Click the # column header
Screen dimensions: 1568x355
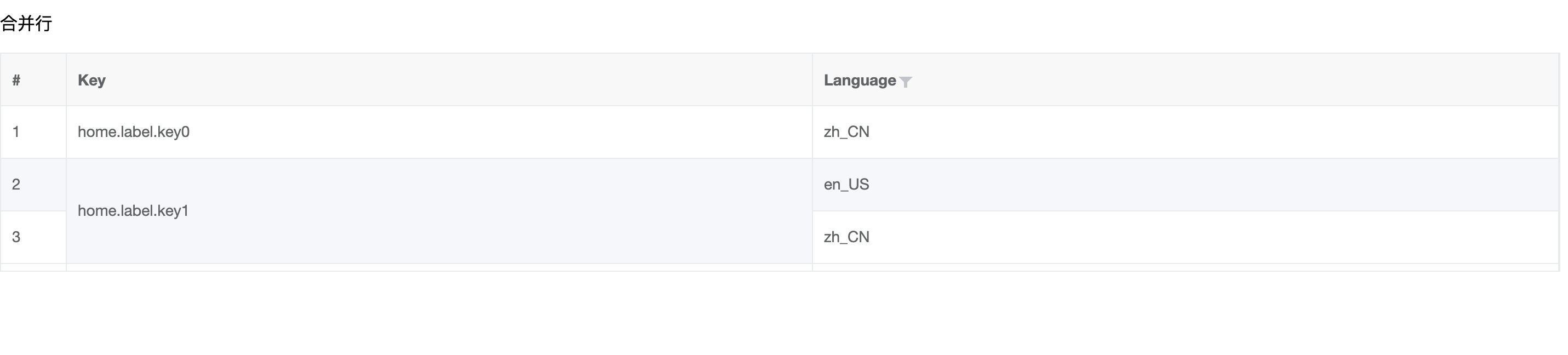(x=16, y=80)
